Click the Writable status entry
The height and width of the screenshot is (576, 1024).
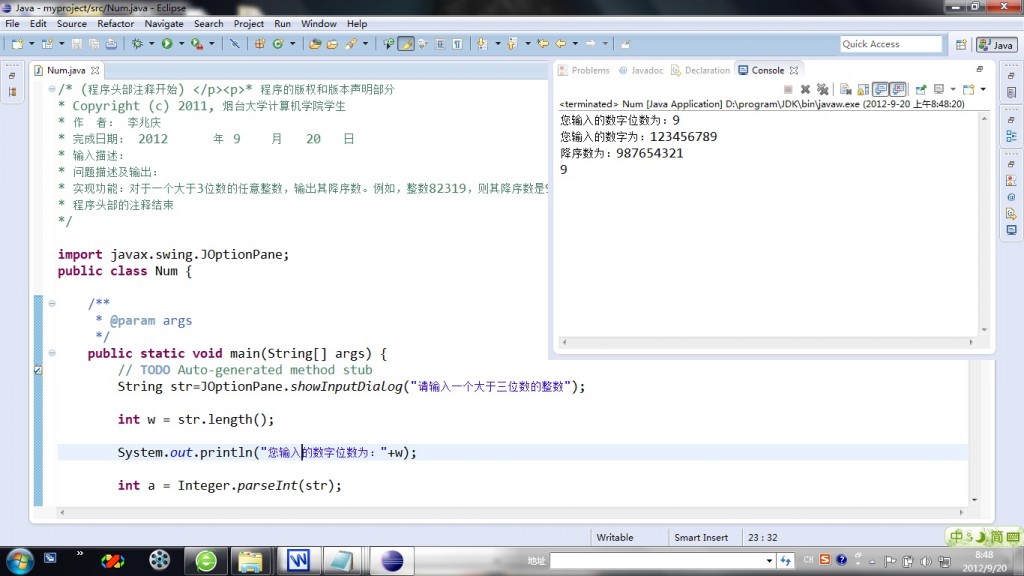point(615,537)
